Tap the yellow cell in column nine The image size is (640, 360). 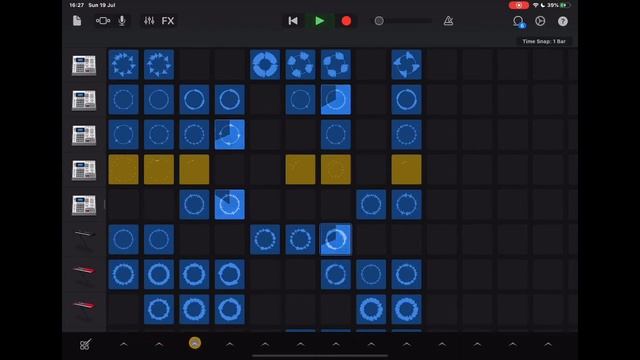point(407,169)
